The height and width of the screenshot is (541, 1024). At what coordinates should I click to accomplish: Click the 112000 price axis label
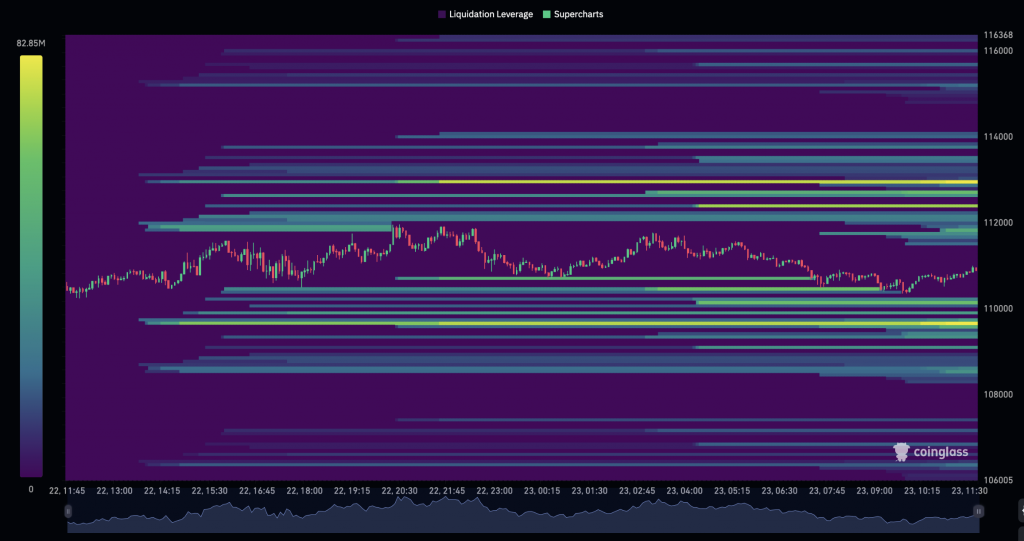(999, 222)
